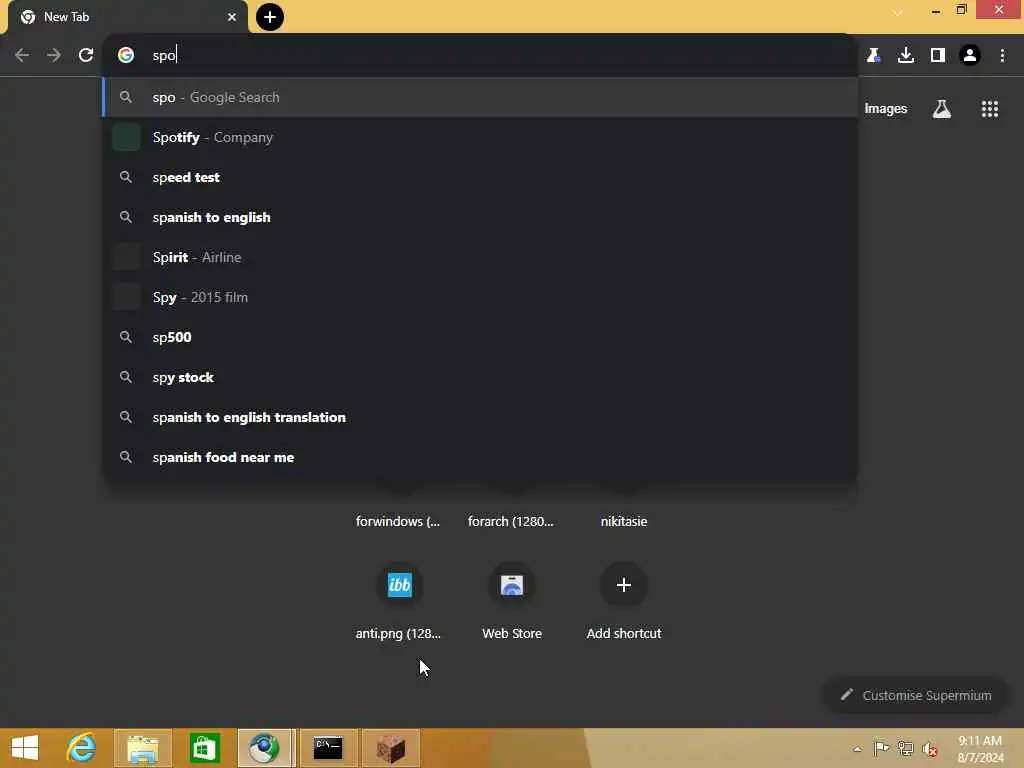
Task: Select the 'sp500' suggestion
Action: point(480,337)
